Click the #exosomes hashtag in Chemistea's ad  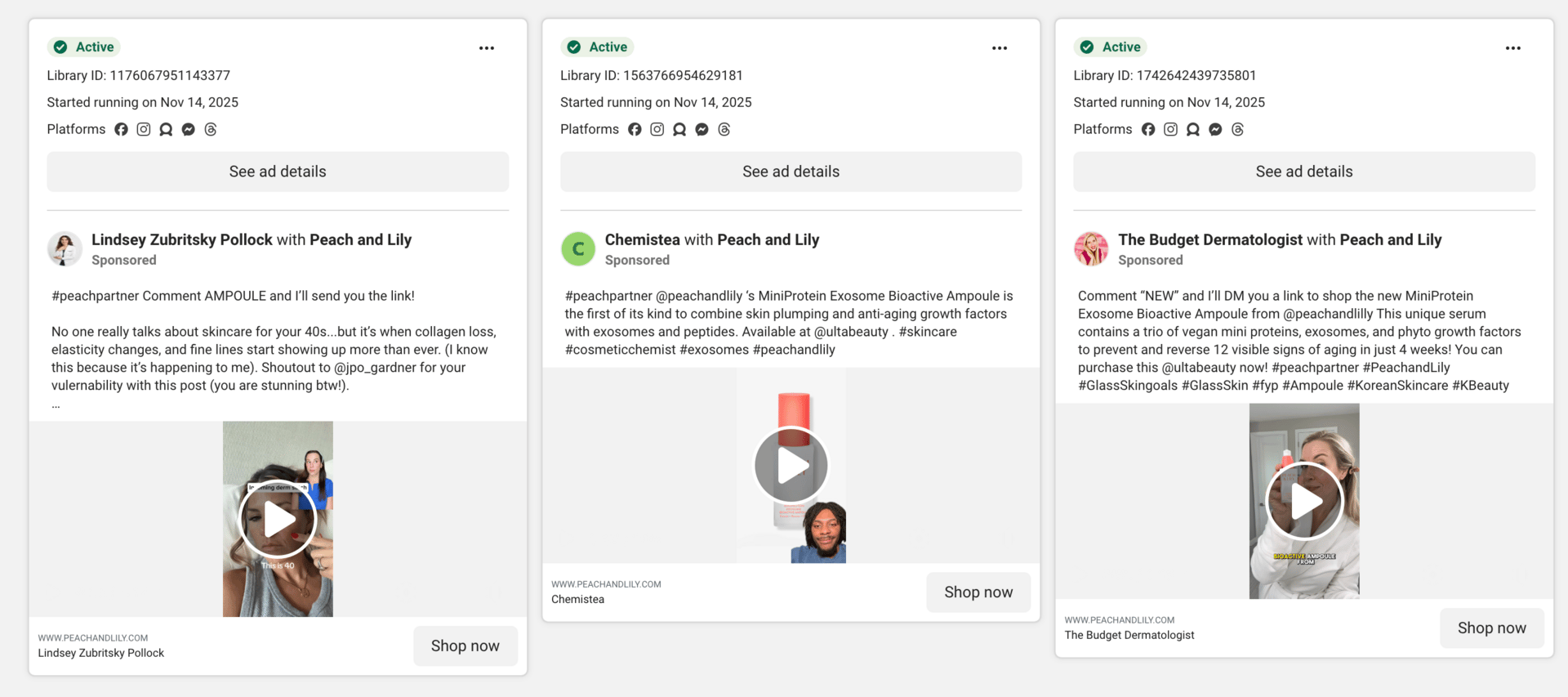[715, 350]
